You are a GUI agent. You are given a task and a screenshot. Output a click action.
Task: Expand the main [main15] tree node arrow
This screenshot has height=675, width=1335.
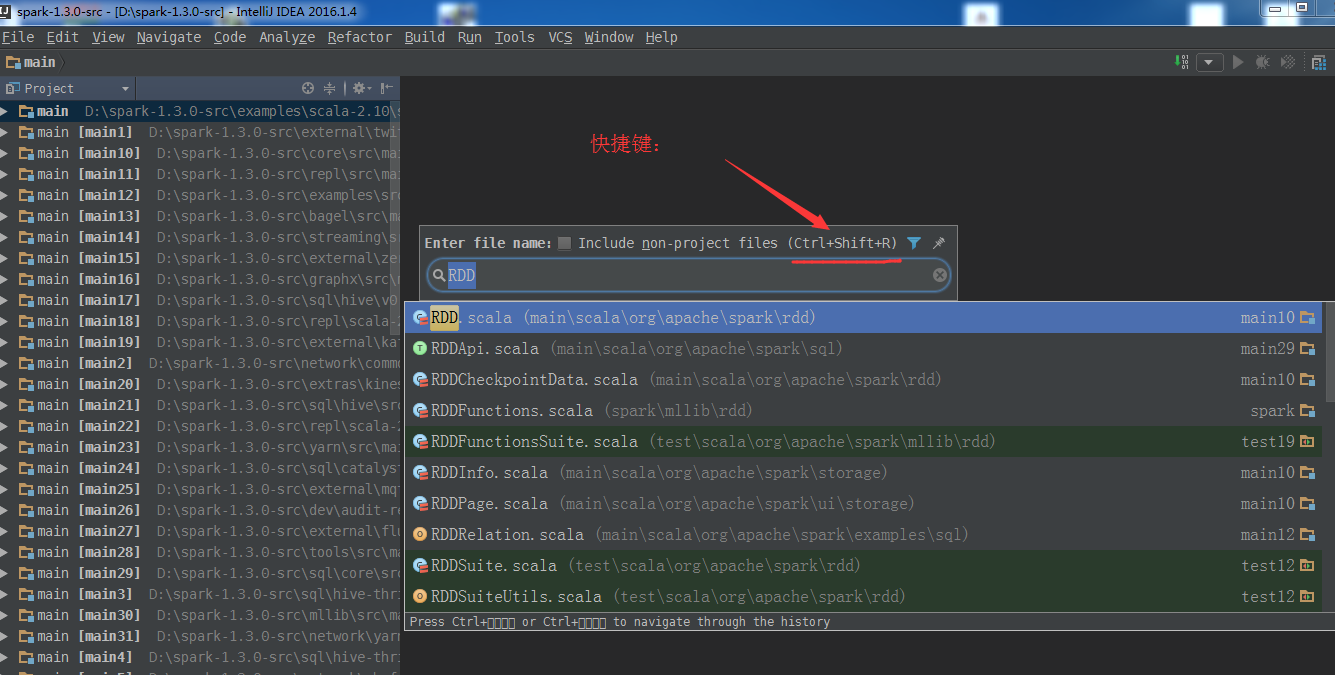point(6,258)
